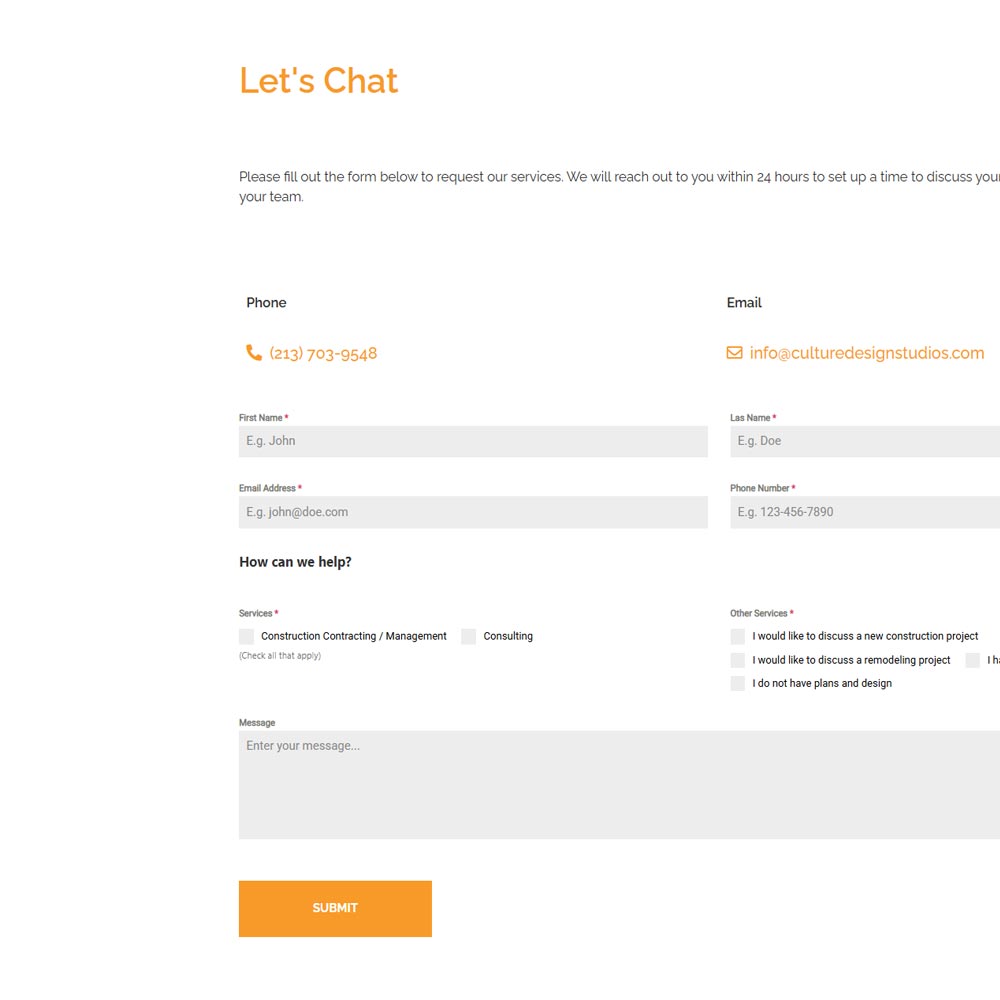Image resolution: width=1000 pixels, height=1000 pixels.
Task: Toggle the partially visible checkbox beside remodeling option
Action: click(x=973, y=660)
